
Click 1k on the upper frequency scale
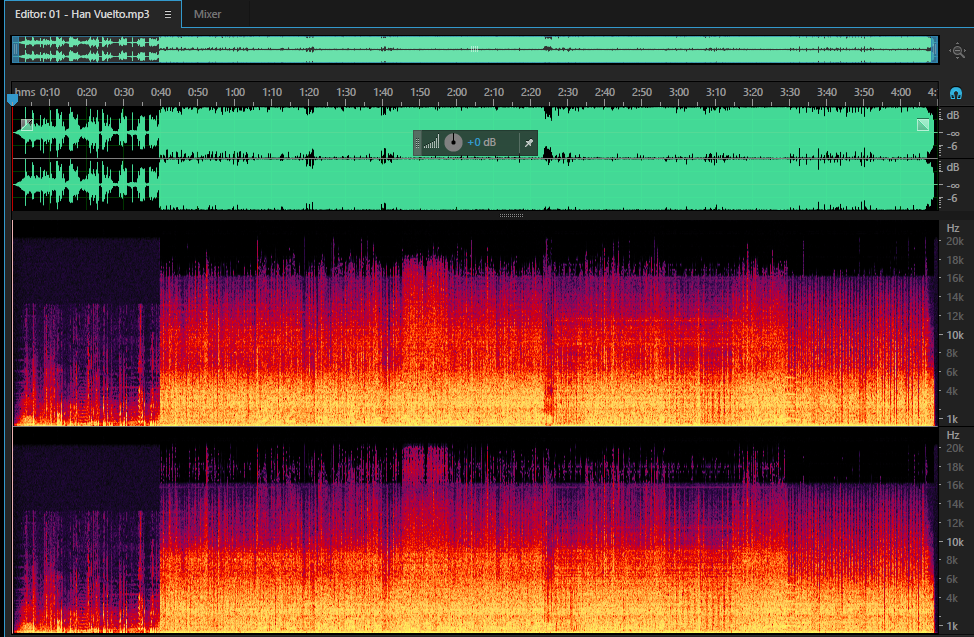pos(952,419)
